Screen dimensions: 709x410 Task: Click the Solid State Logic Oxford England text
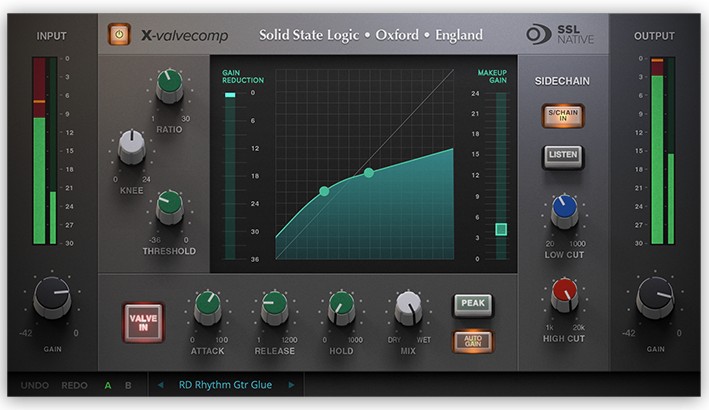tap(371, 35)
